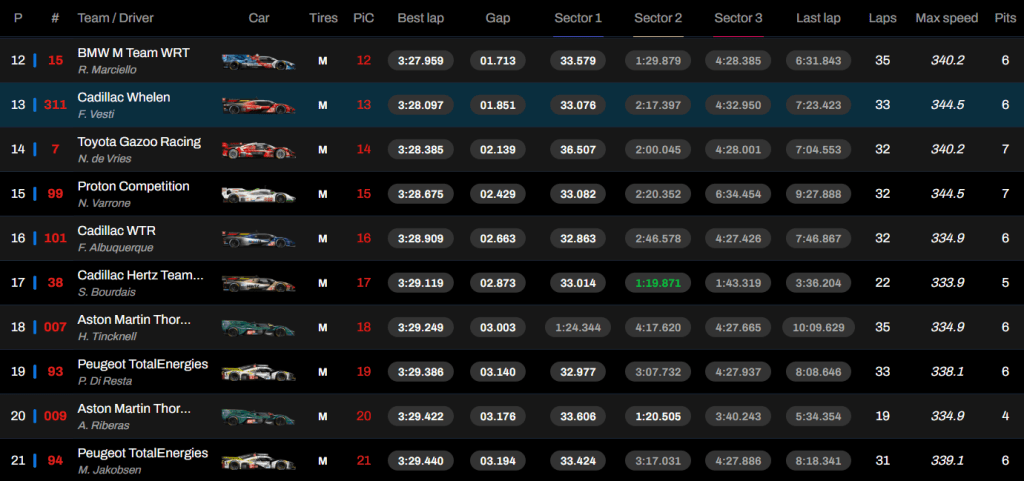This screenshot has width=1024, height=481.
Task: Click the Car column header
Action: coord(259,18)
